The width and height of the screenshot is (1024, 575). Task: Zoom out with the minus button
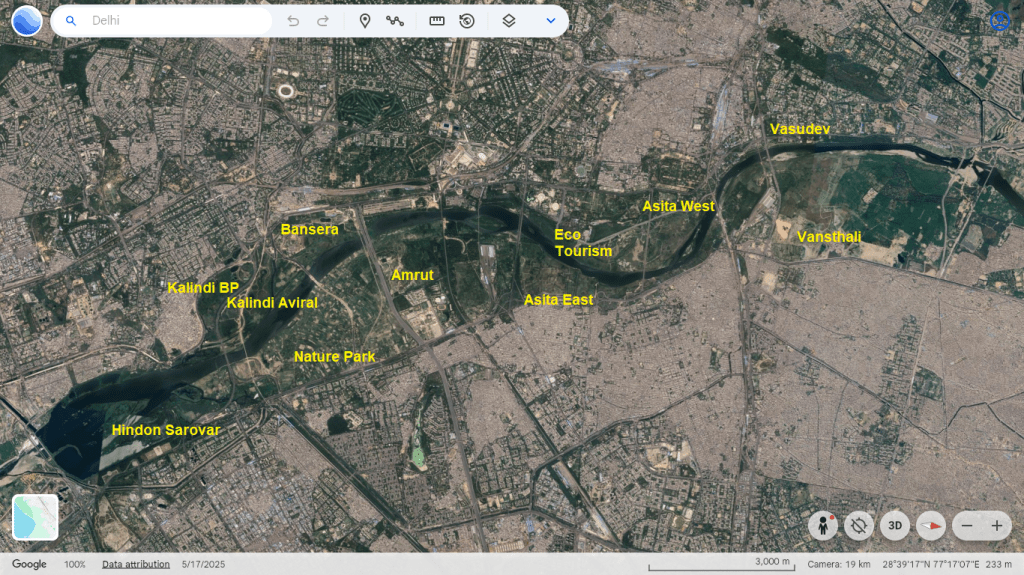(967, 525)
